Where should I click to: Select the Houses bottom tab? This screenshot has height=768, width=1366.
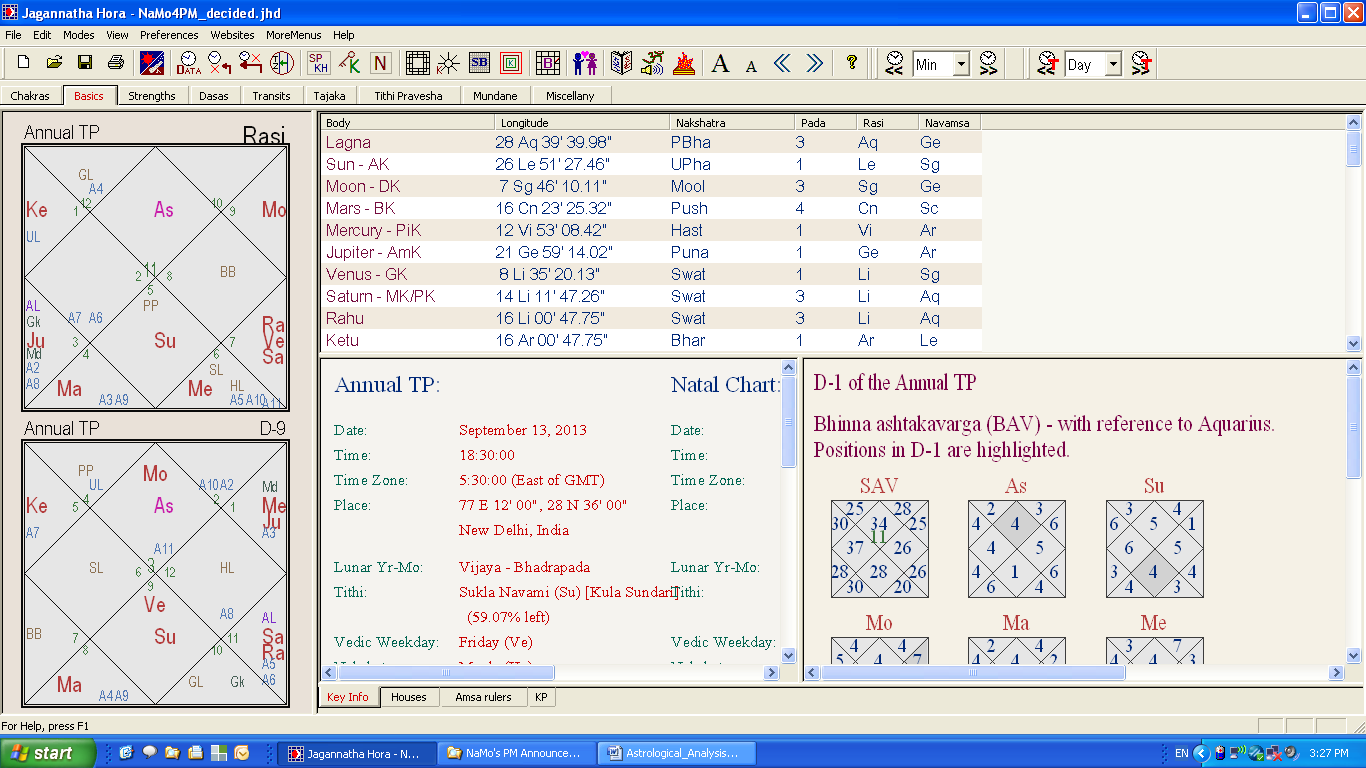409,697
